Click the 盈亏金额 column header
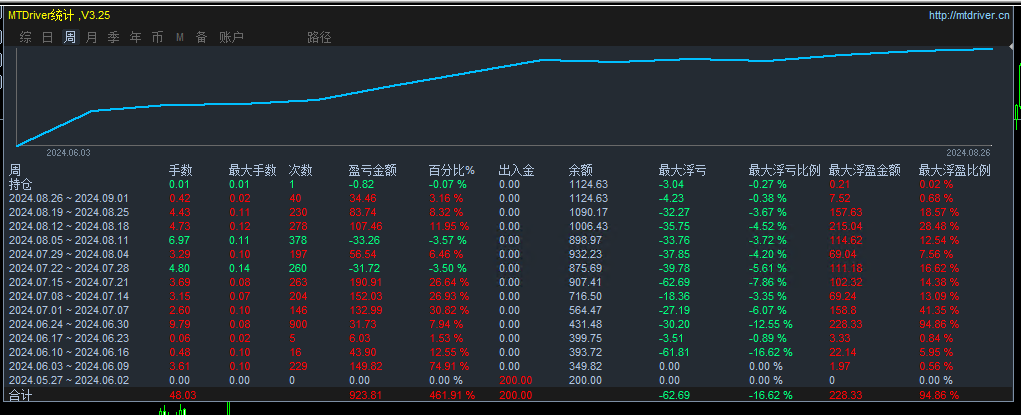This screenshot has width=1021, height=415. click(x=372, y=171)
